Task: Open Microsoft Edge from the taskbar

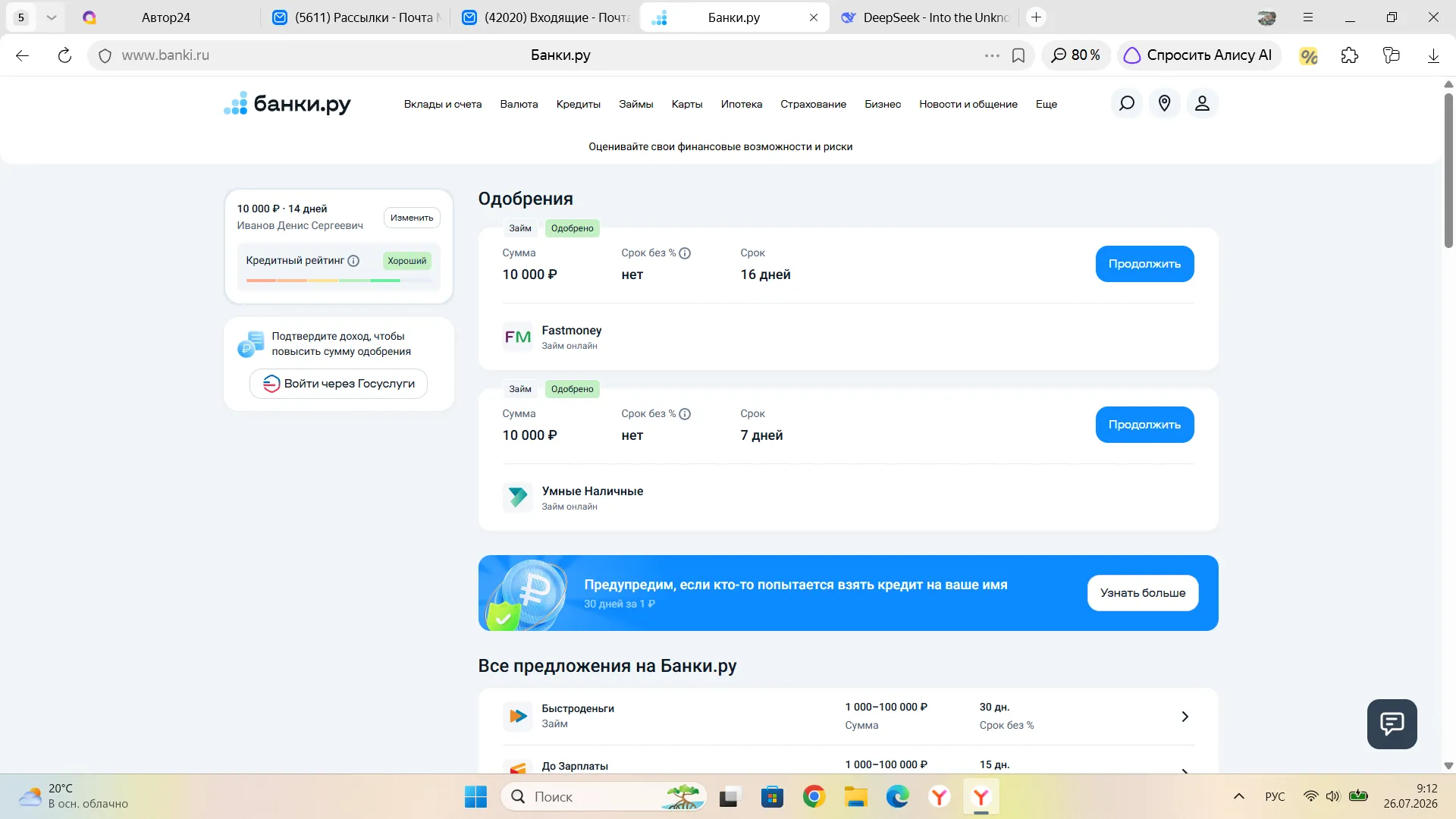Action: coord(898,797)
